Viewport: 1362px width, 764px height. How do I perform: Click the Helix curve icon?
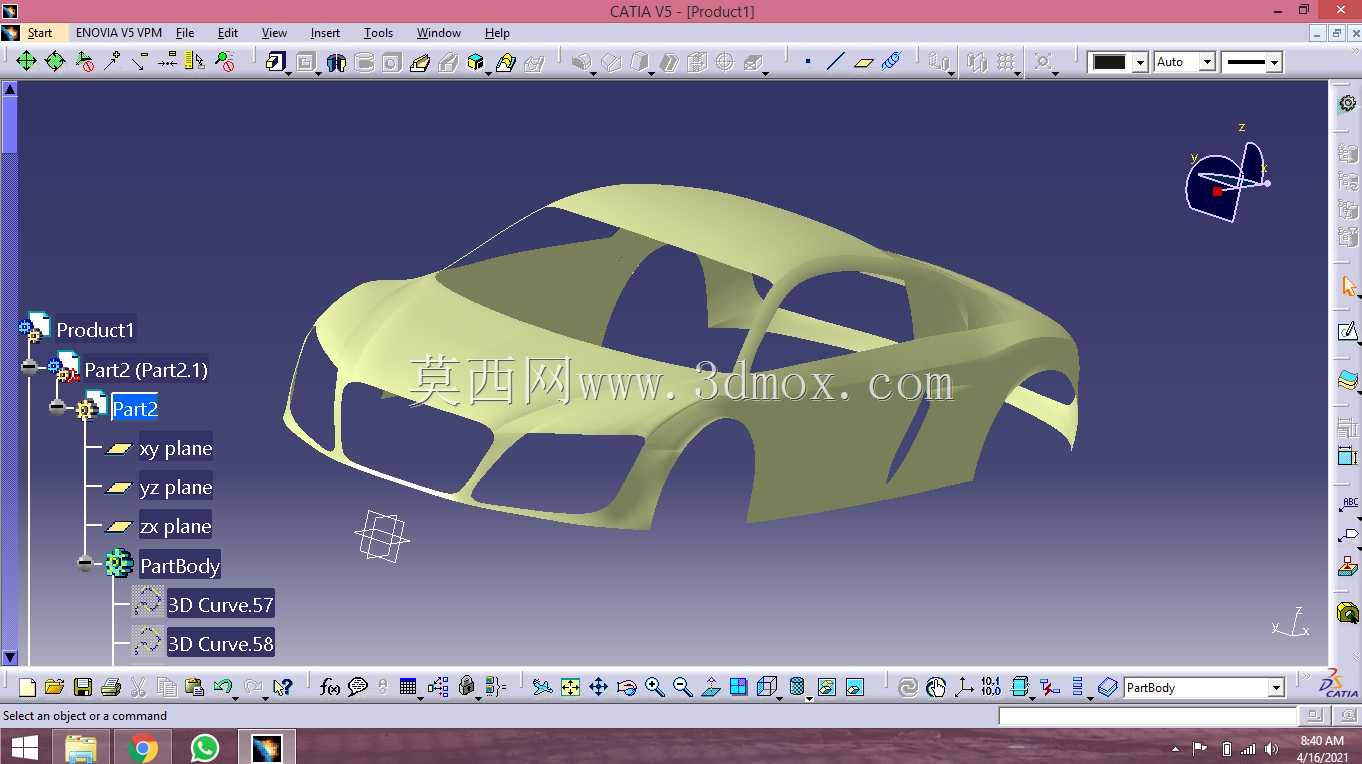892,62
